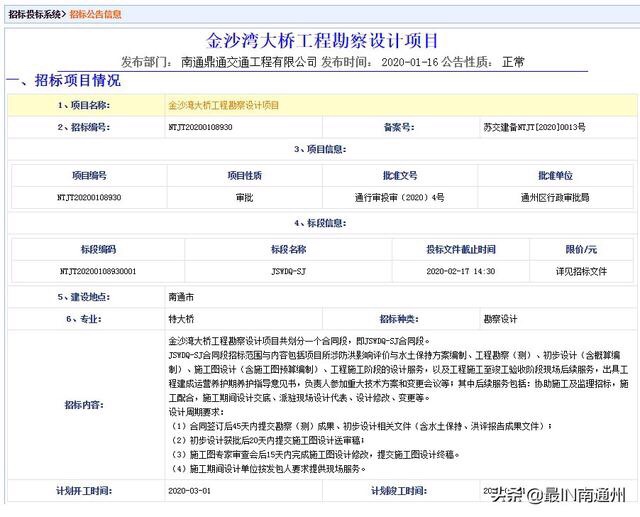This screenshot has height=517, width=640.
Task: Click the 招标投标系统 breadcrumb link
Action: click(34, 14)
